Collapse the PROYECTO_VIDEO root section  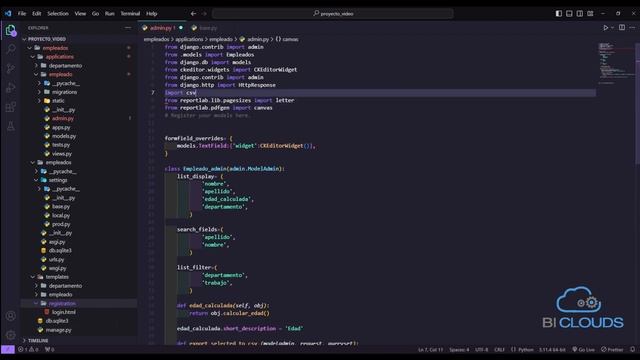click(47, 39)
